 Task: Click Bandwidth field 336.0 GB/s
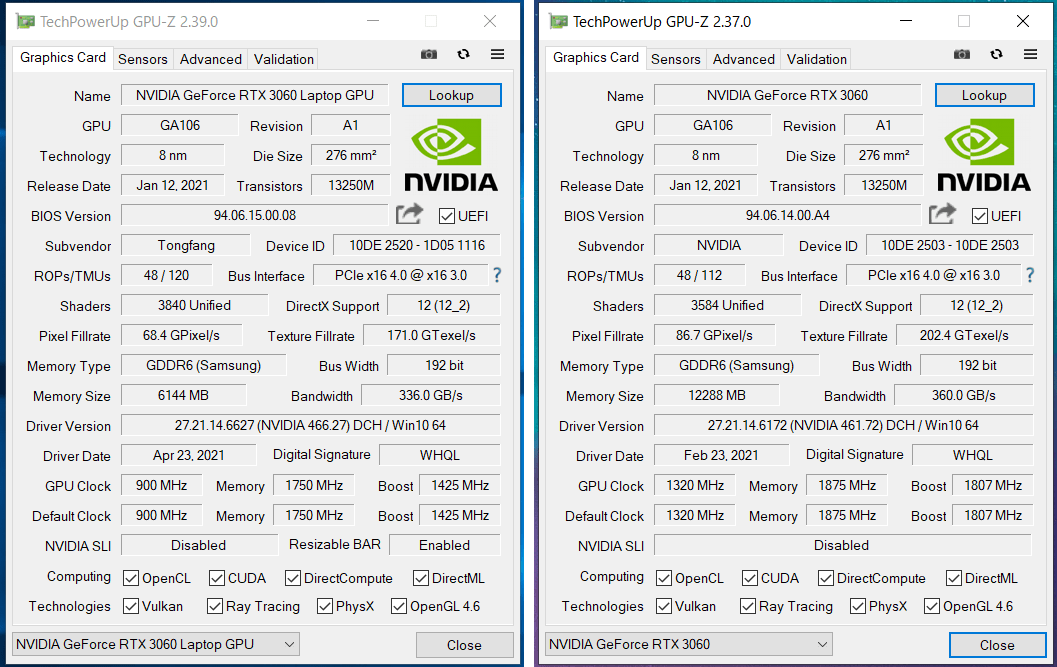[x=431, y=396]
